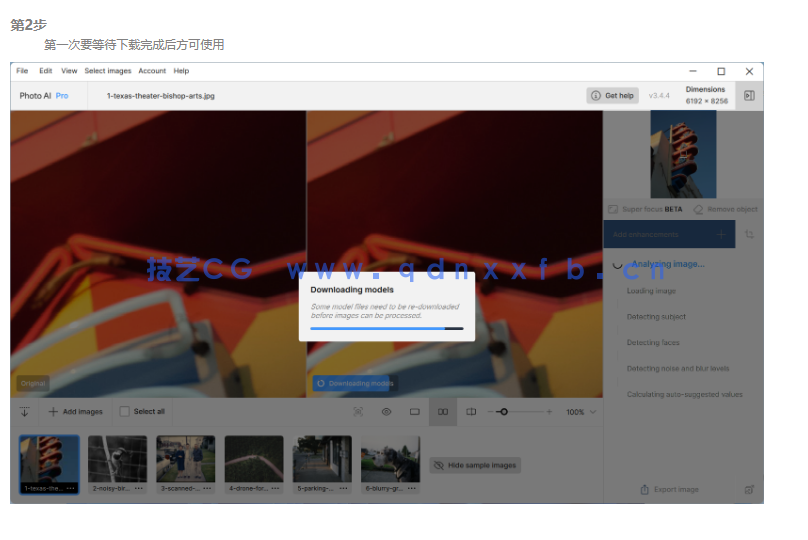Viewport: 808px width, 540px height.
Task: Open the View menu
Action: click(x=69, y=71)
